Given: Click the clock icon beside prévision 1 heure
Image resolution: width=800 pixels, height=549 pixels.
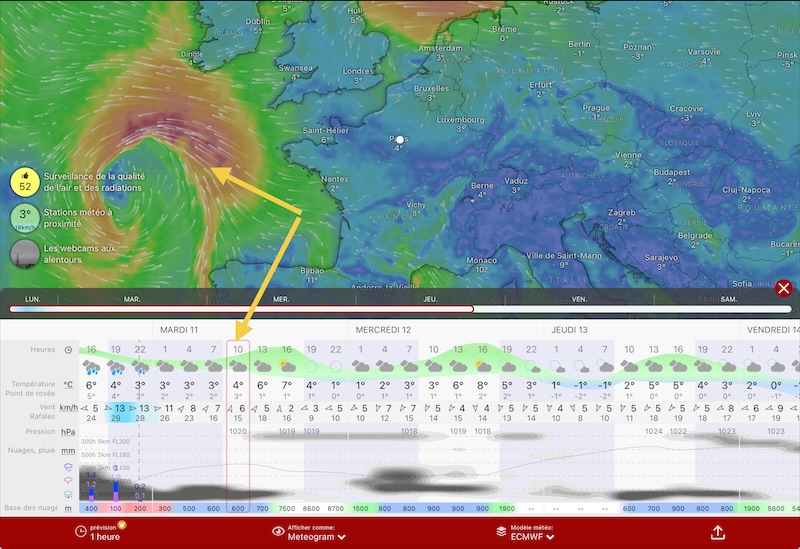Looking at the screenshot, I should [x=79, y=532].
